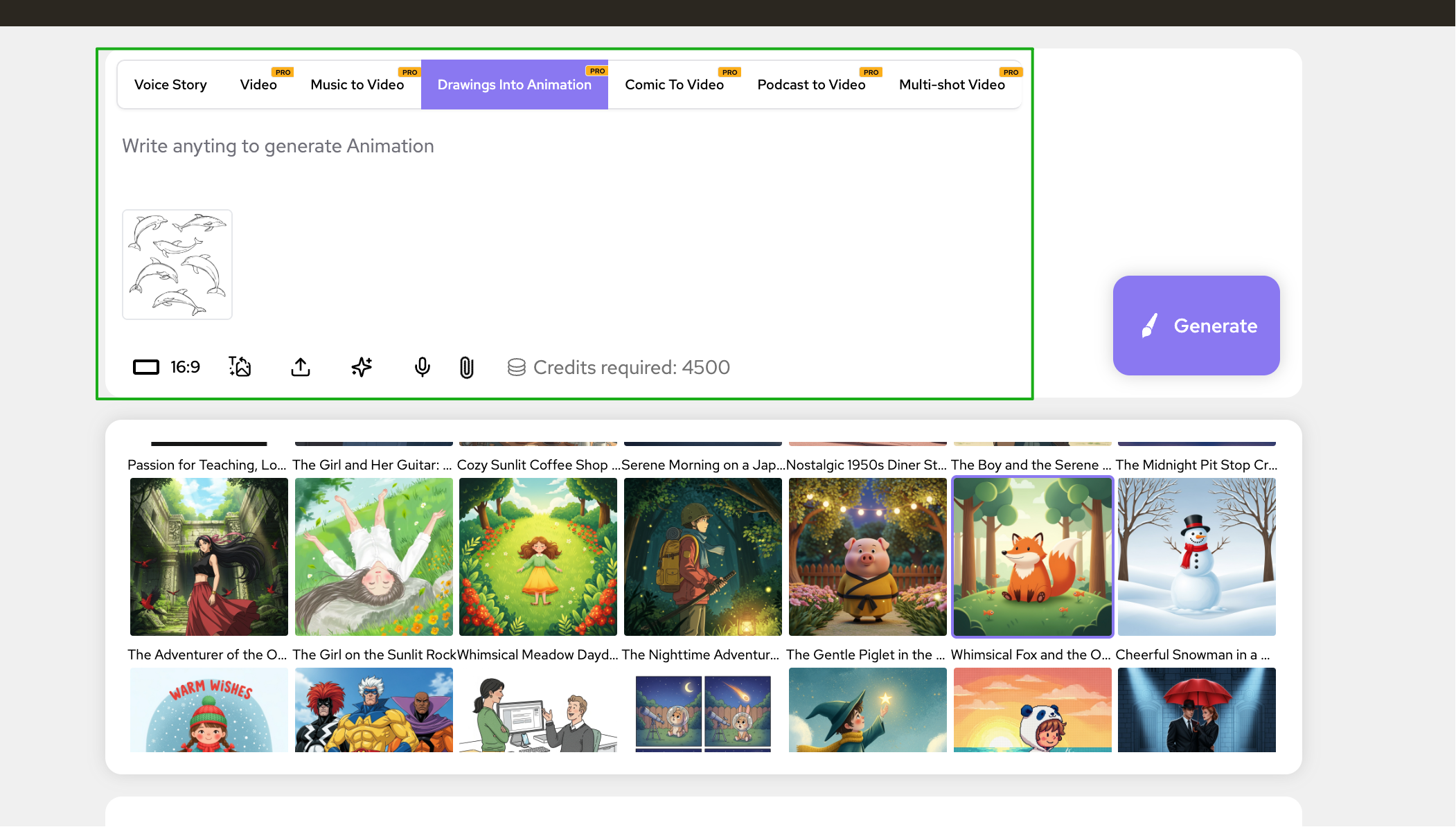Click the paperclip attachment icon

467,367
